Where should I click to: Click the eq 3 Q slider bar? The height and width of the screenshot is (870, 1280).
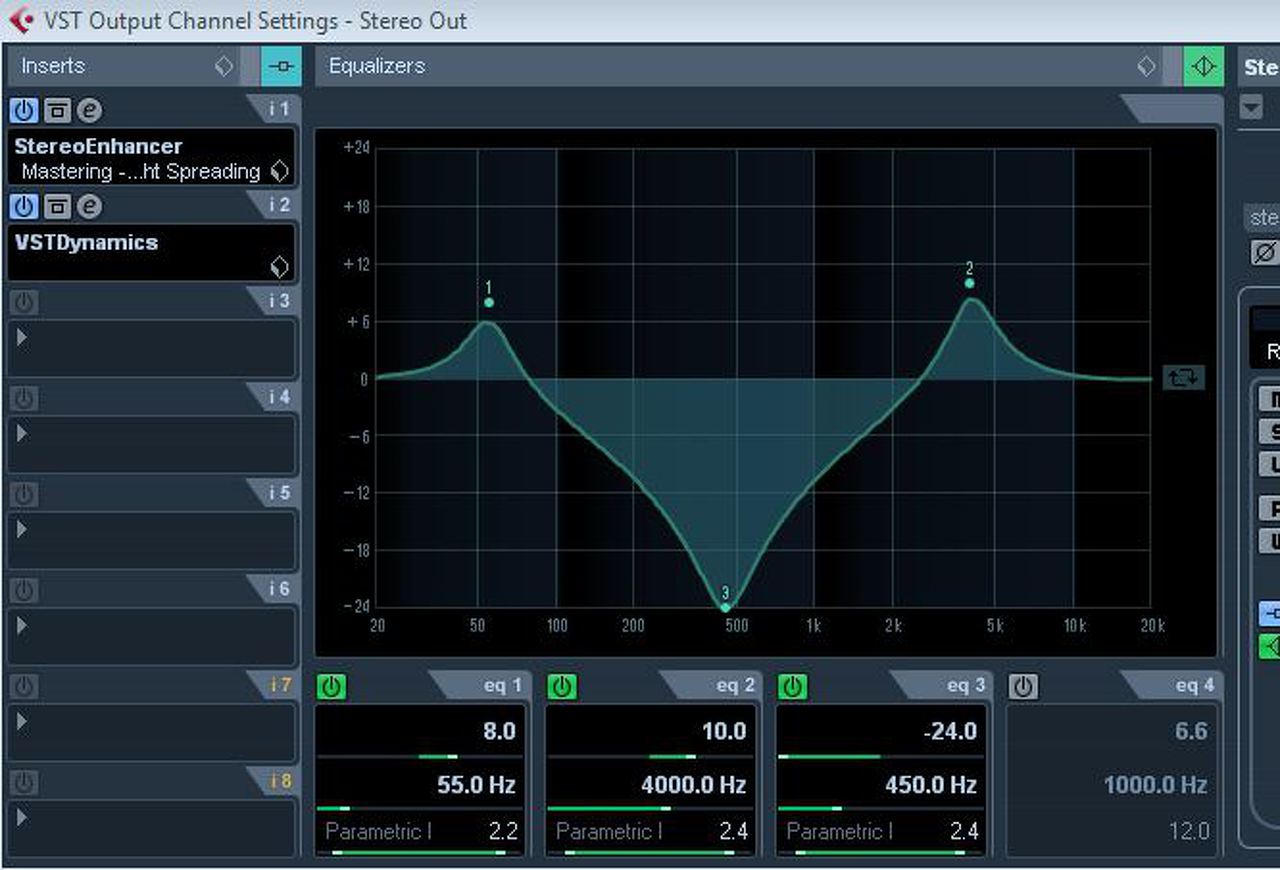[881, 853]
